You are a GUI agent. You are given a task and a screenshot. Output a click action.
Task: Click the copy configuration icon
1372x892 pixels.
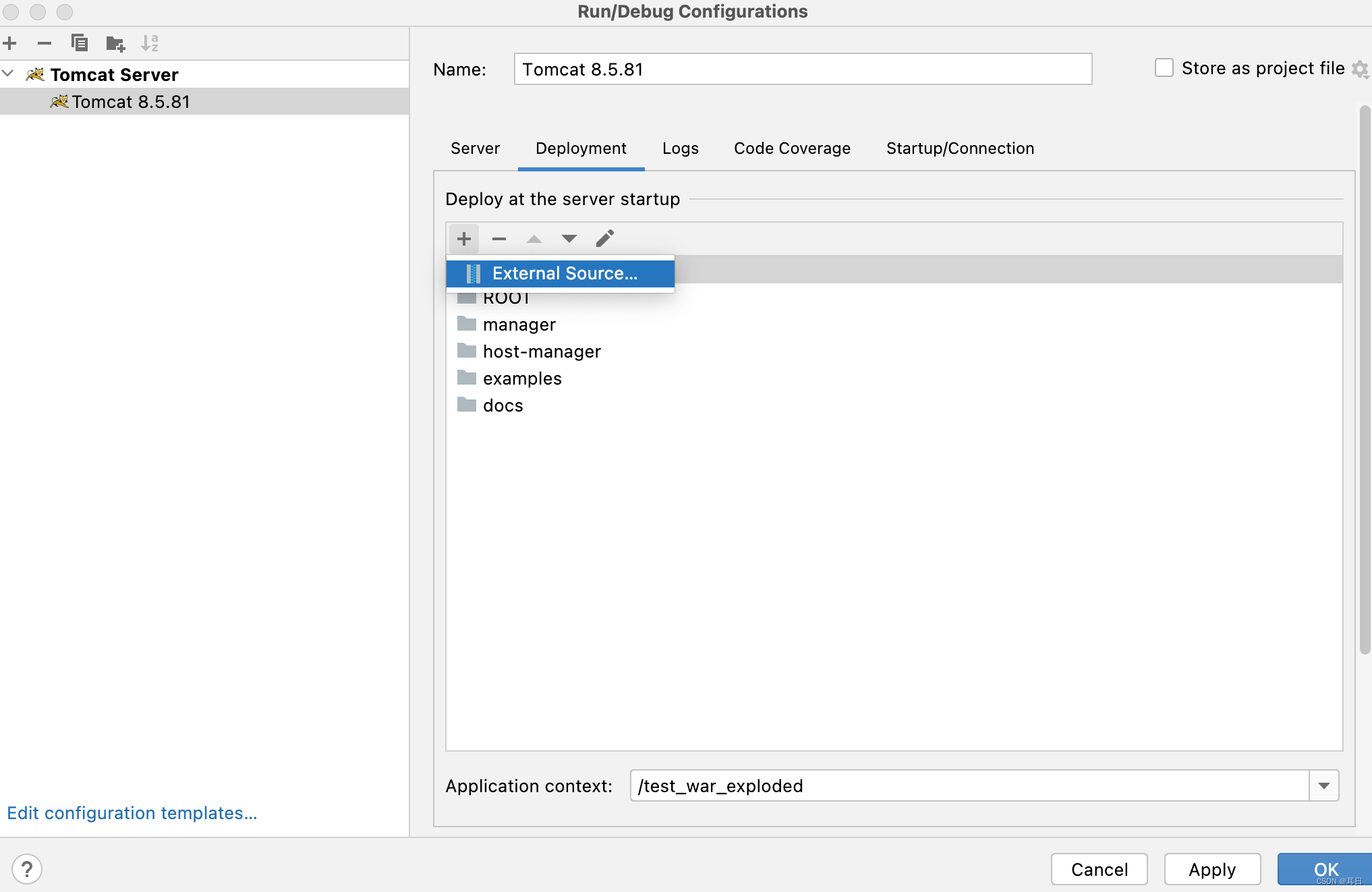point(79,43)
